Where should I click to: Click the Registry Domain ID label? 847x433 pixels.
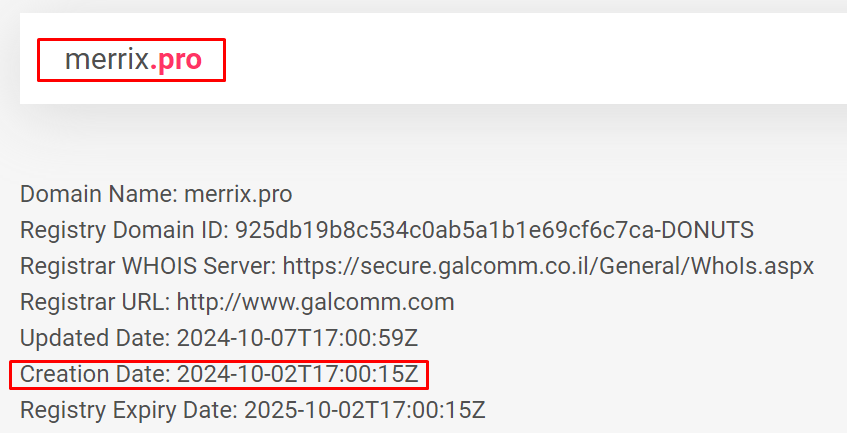(x=124, y=230)
